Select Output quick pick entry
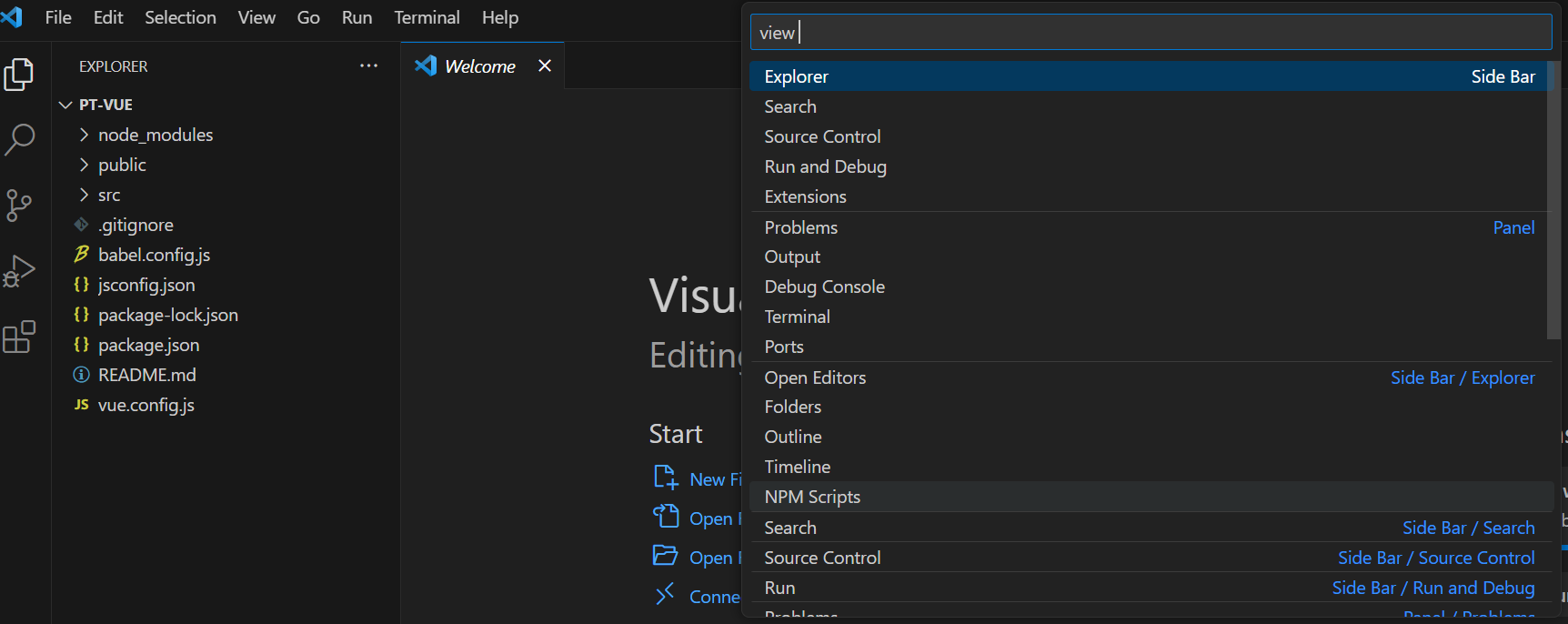The image size is (1568, 624). tap(1148, 257)
